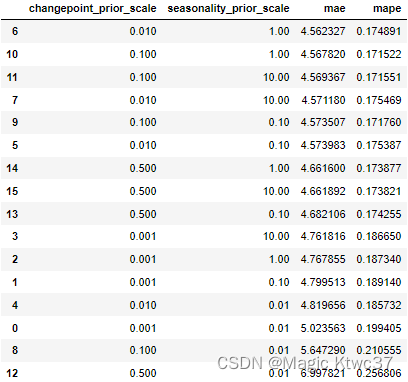Image resolution: width=408 pixels, height=382 pixels.
Task: Click the mape column header
Action: tap(387, 9)
